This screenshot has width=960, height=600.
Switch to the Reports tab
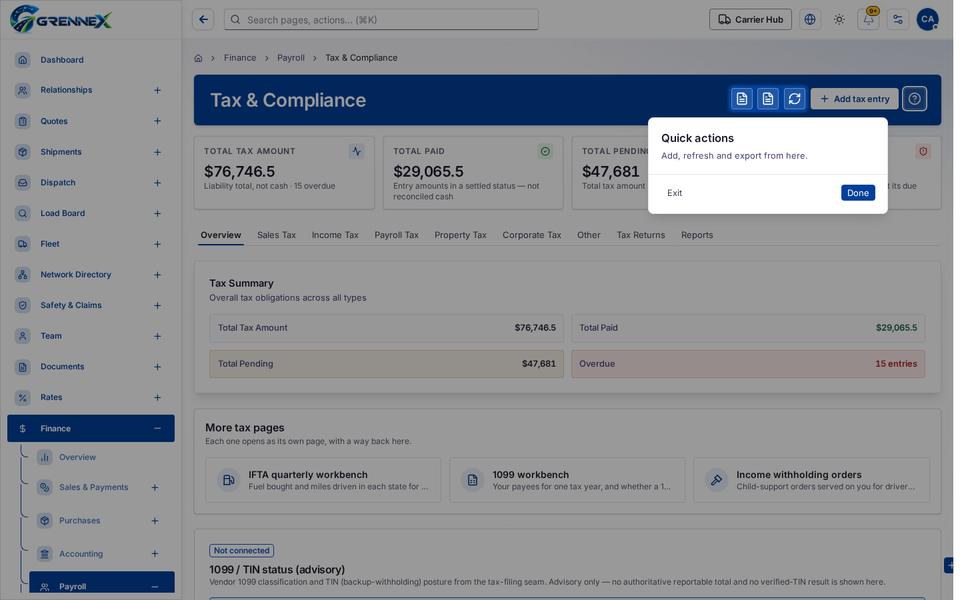point(697,235)
